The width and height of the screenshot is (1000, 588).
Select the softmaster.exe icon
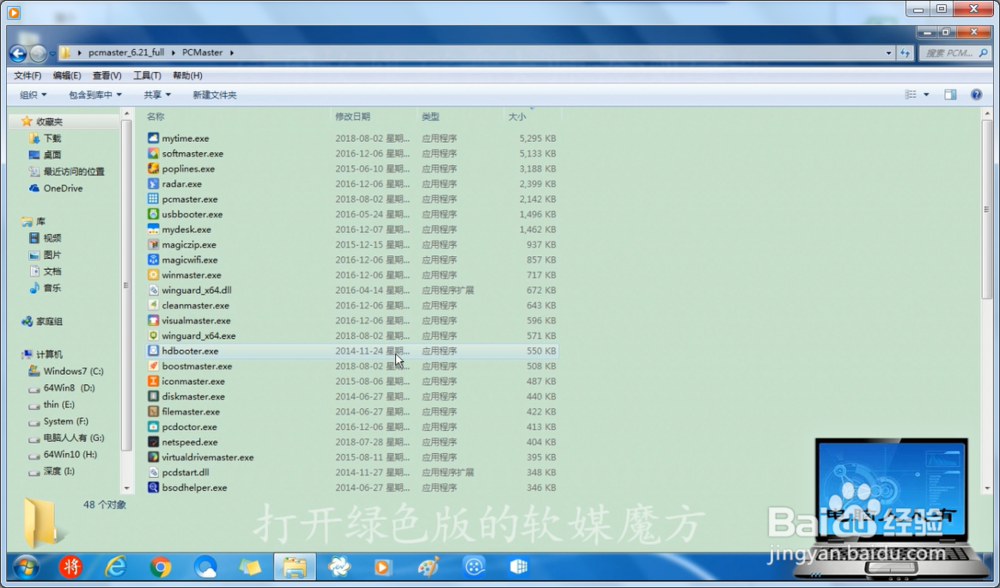pos(153,153)
